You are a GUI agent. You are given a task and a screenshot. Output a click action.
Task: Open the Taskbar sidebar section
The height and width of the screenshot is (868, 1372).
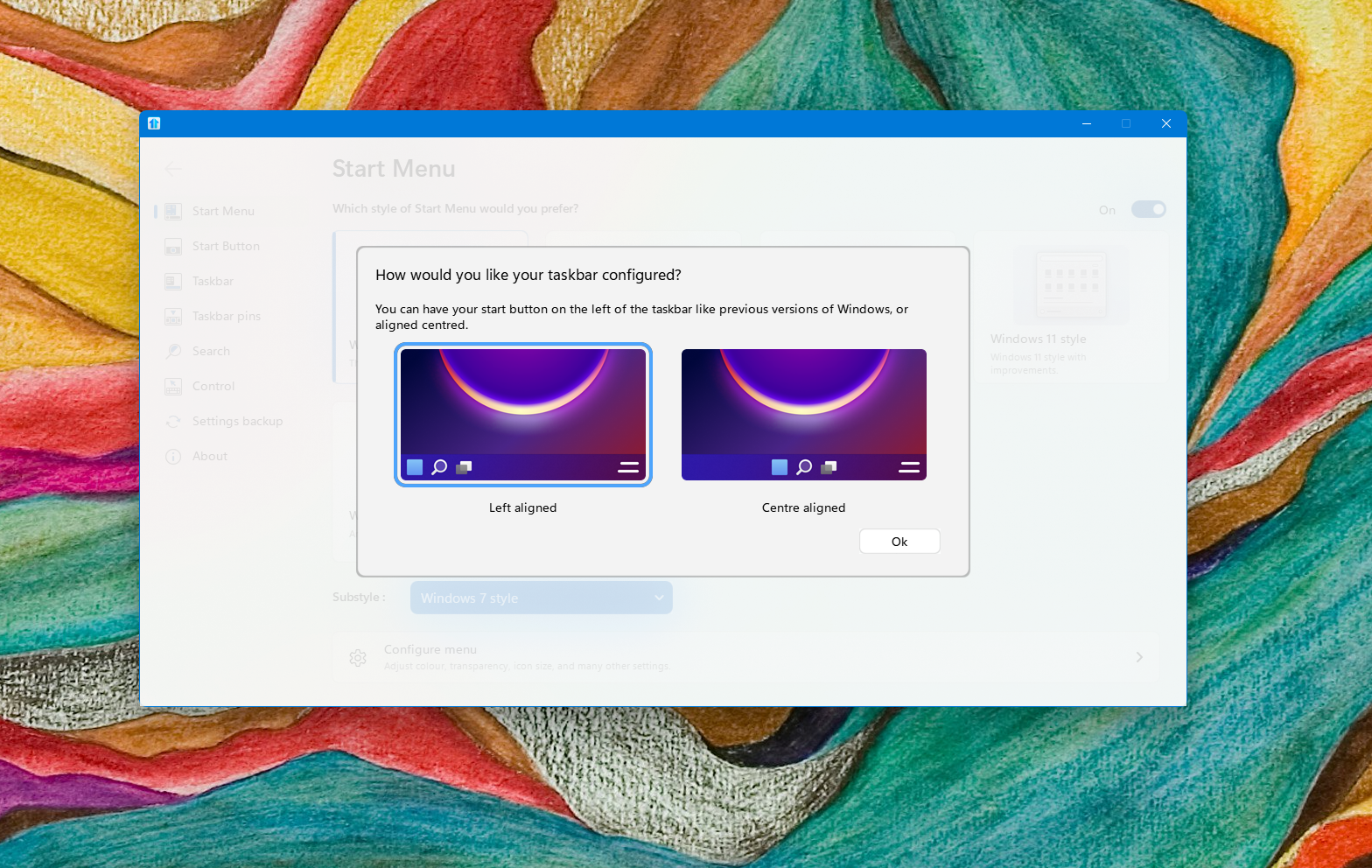[232, 281]
